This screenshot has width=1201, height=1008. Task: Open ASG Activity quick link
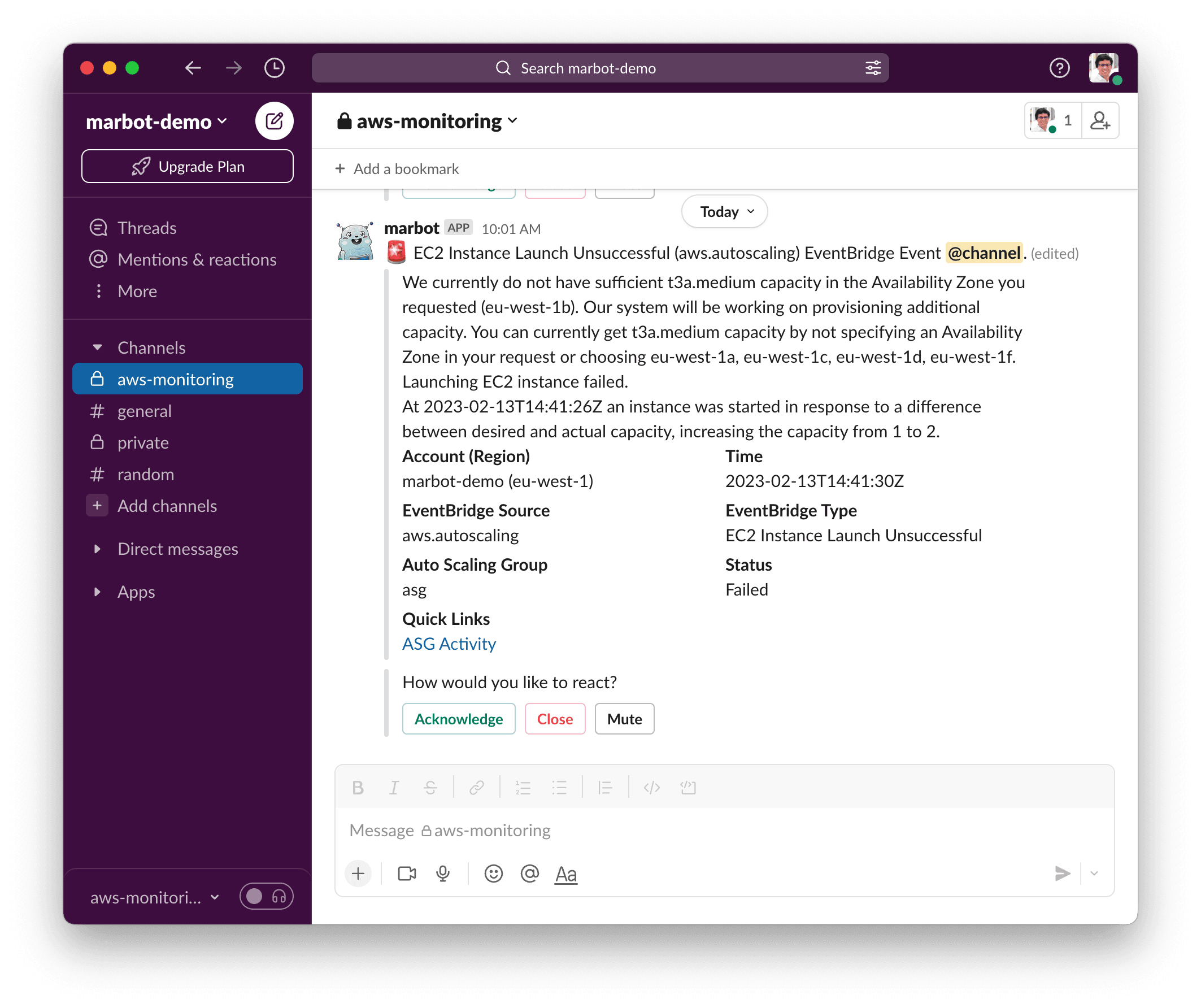(449, 644)
